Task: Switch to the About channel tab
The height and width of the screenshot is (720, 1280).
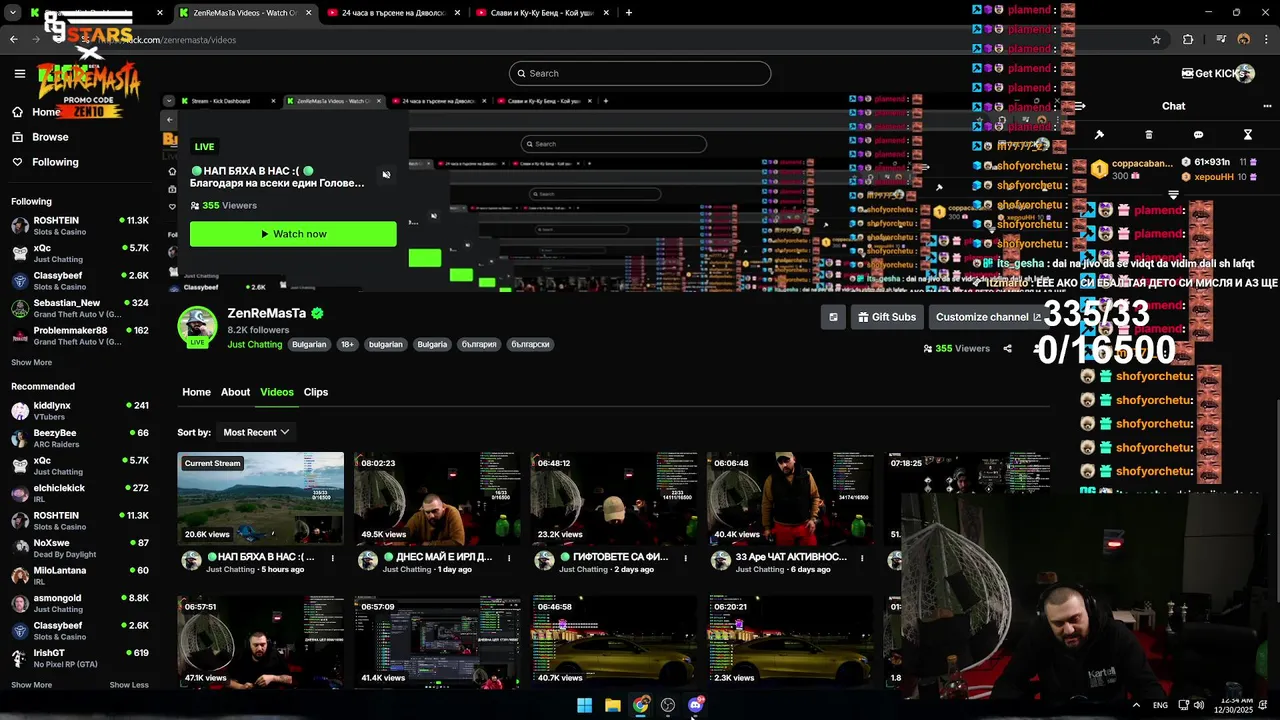Action: (235, 392)
